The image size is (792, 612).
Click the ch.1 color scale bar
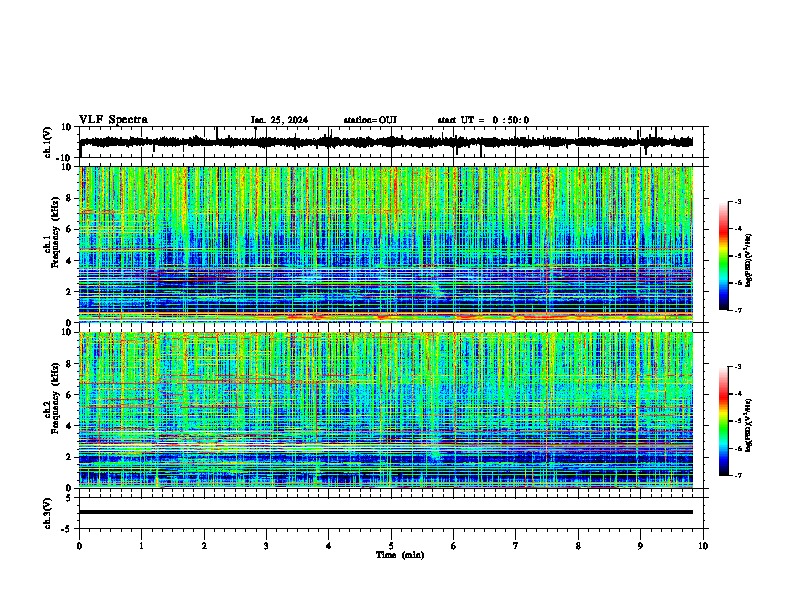point(723,256)
